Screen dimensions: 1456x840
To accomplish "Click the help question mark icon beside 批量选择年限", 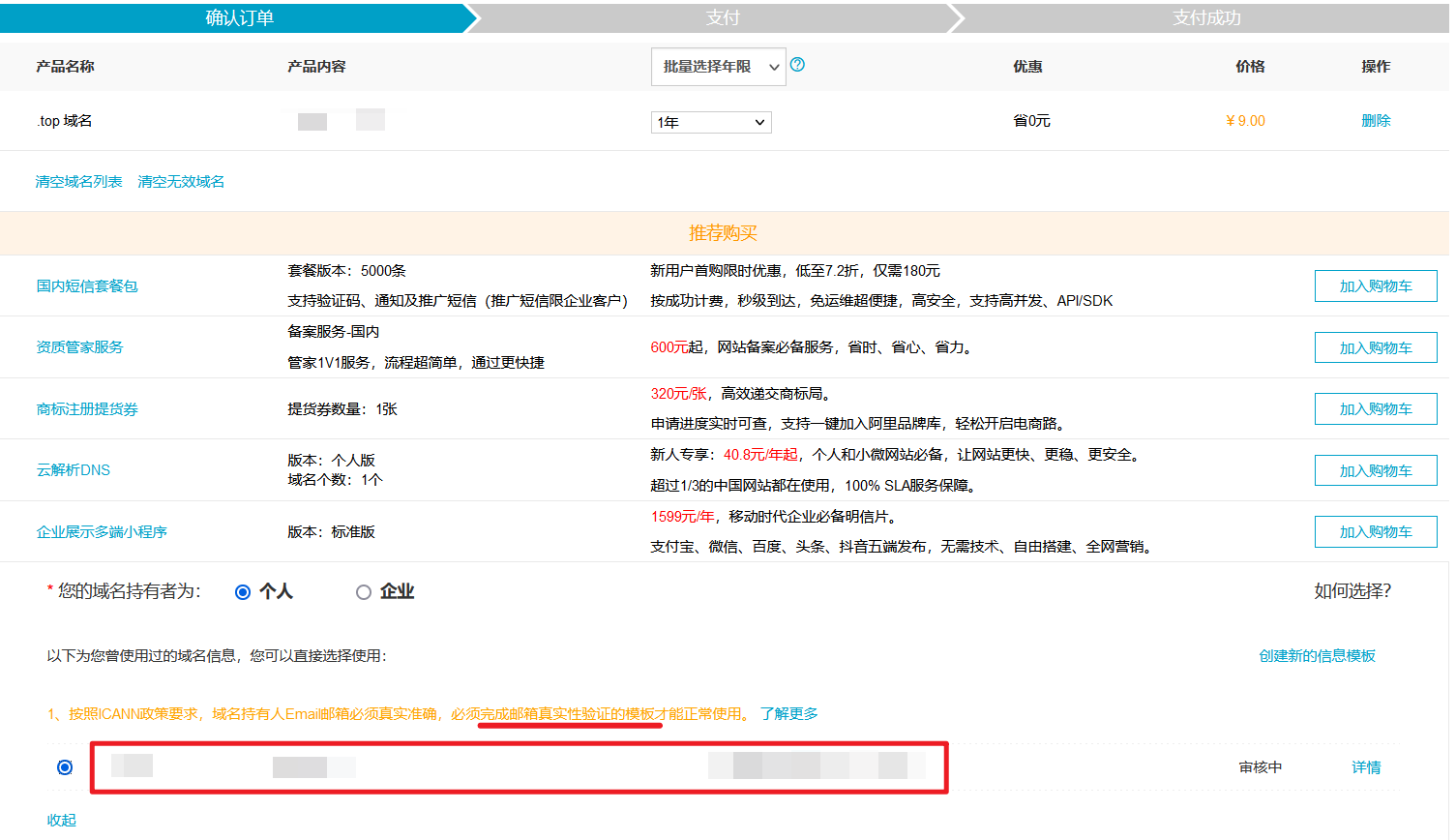I will click(x=797, y=65).
